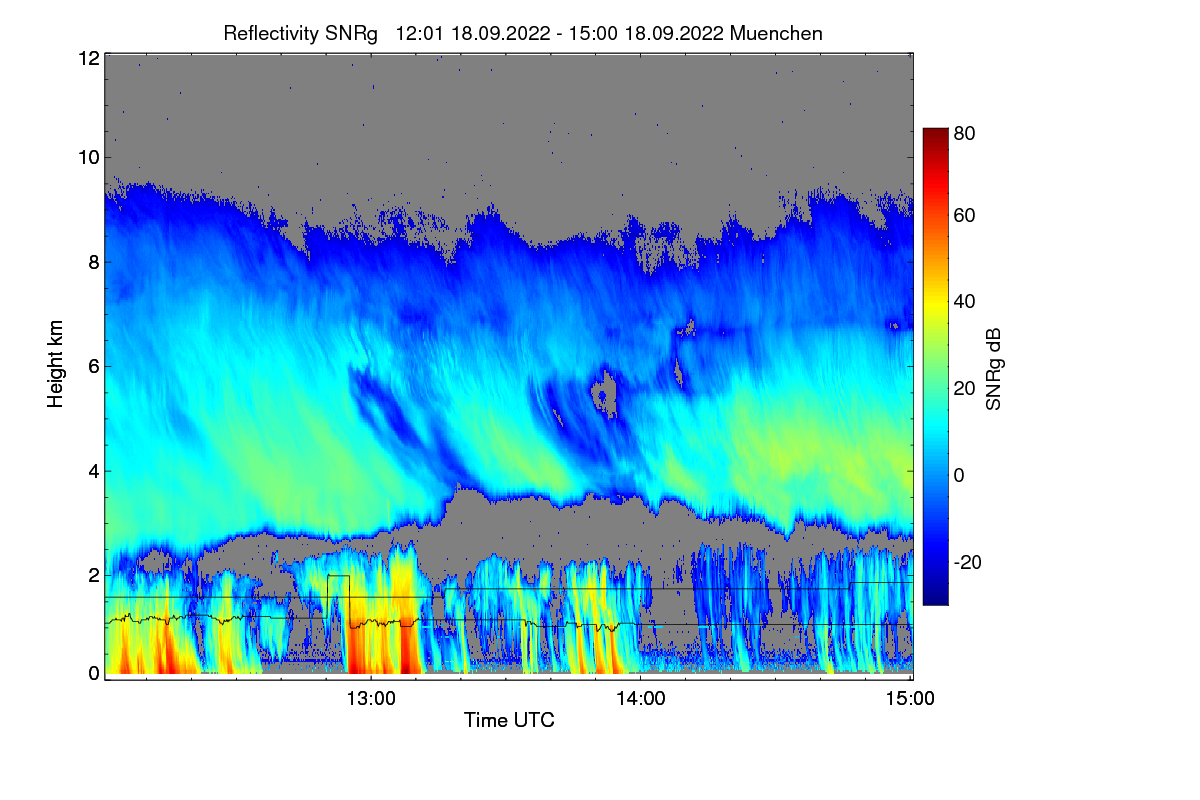Click the '13:00' time tick label
The image size is (1200, 800).
click(x=371, y=699)
